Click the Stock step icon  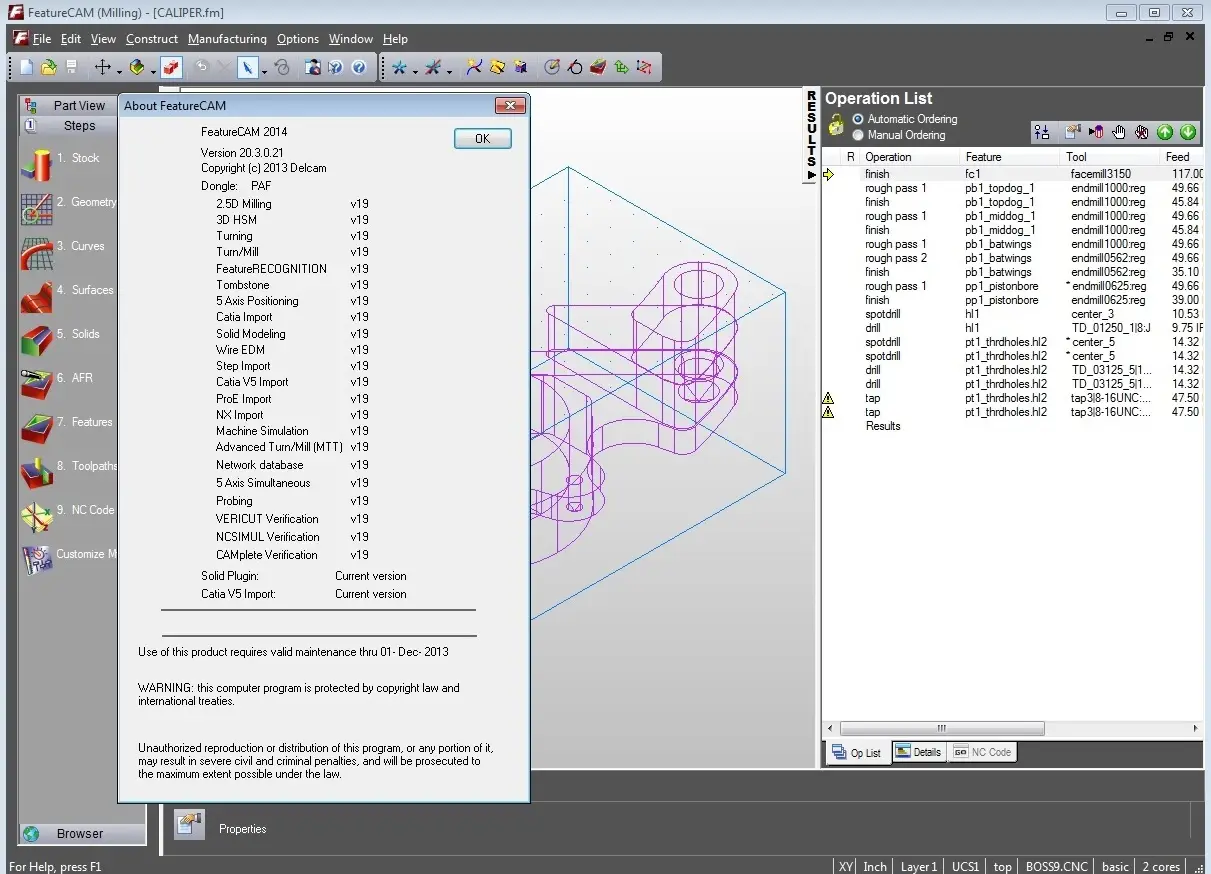click(37, 164)
